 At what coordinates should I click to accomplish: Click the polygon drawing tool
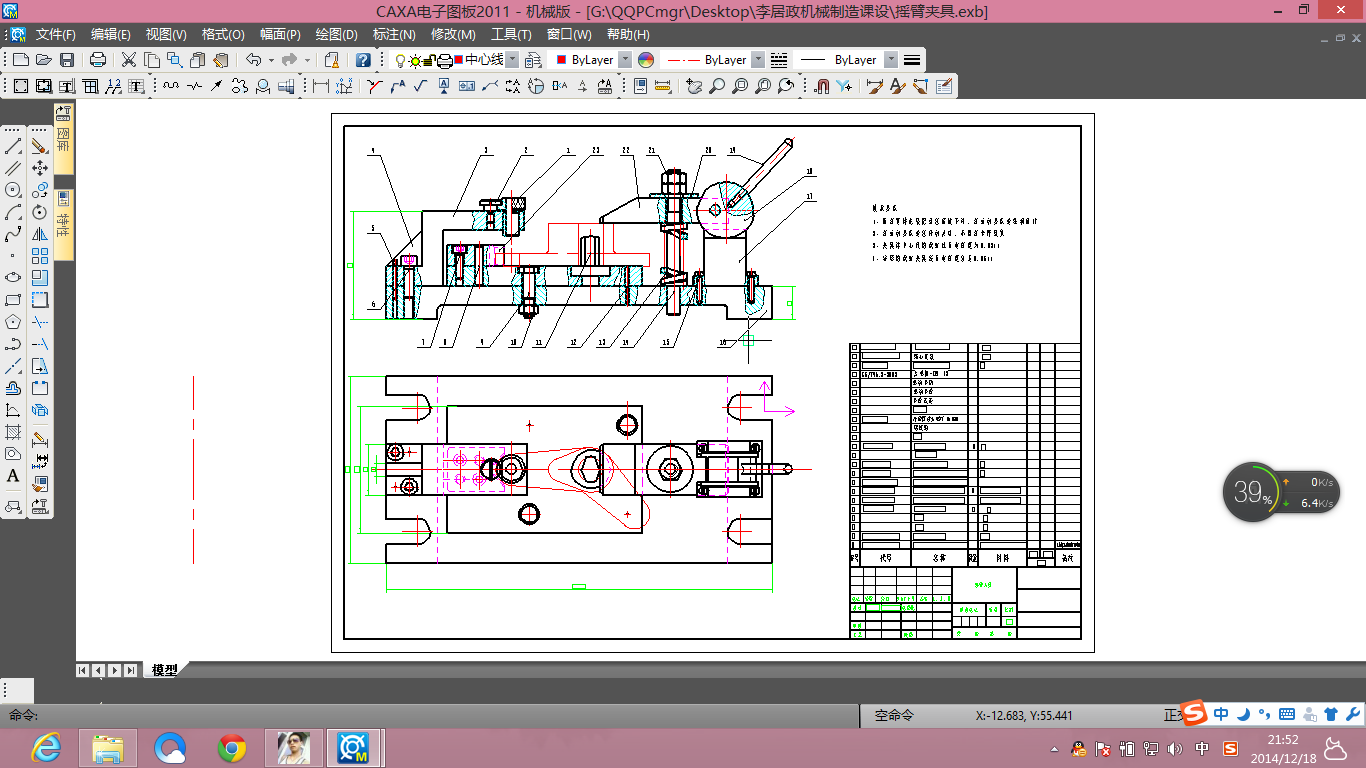(x=13, y=322)
